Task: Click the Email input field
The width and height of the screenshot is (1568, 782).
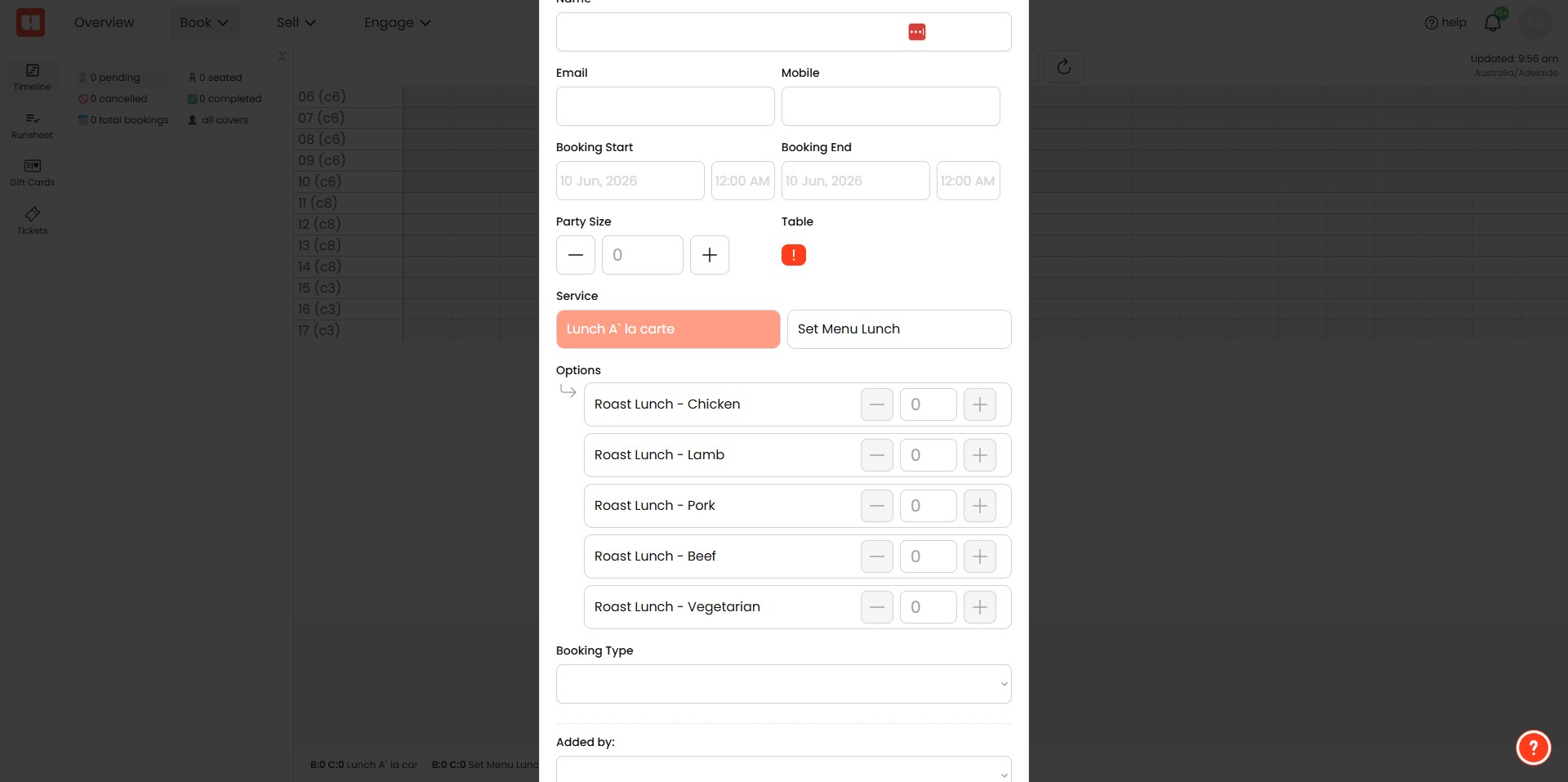Action: click(666, 106)
